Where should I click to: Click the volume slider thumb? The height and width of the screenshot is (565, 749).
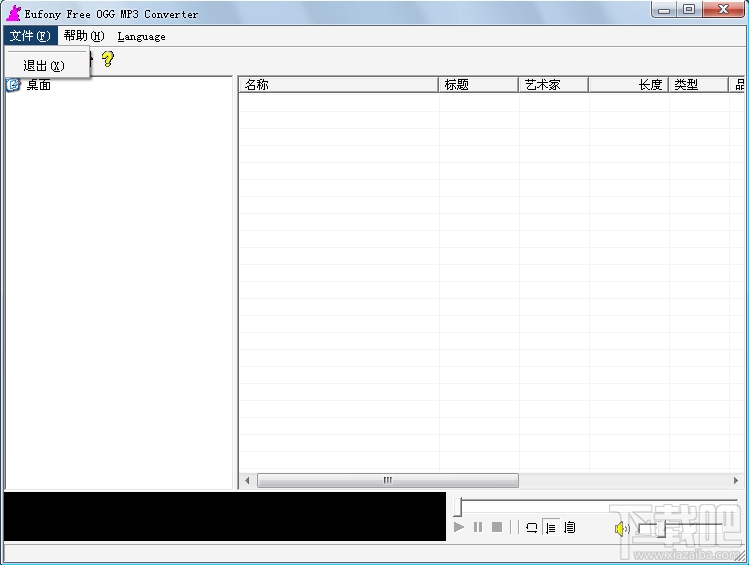pyautogui.click(x=662, y=528)
